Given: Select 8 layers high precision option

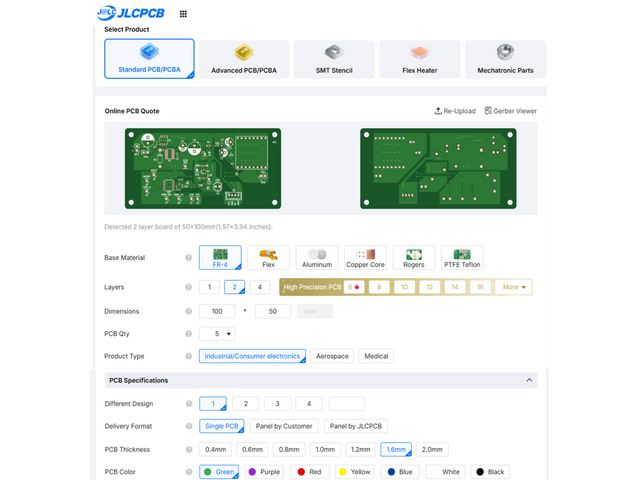Looking at the screenshot, I should (x=379, y=287).
